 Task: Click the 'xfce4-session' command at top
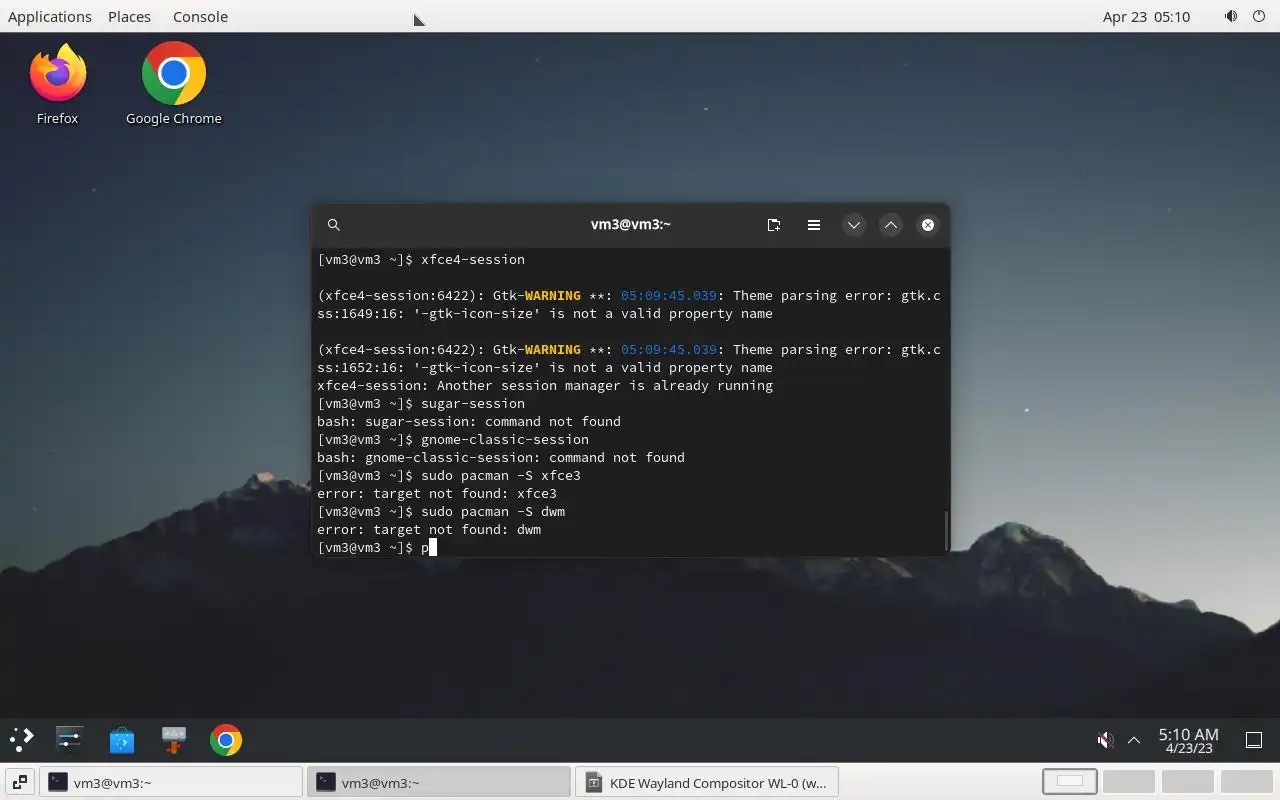click(473, 259)
